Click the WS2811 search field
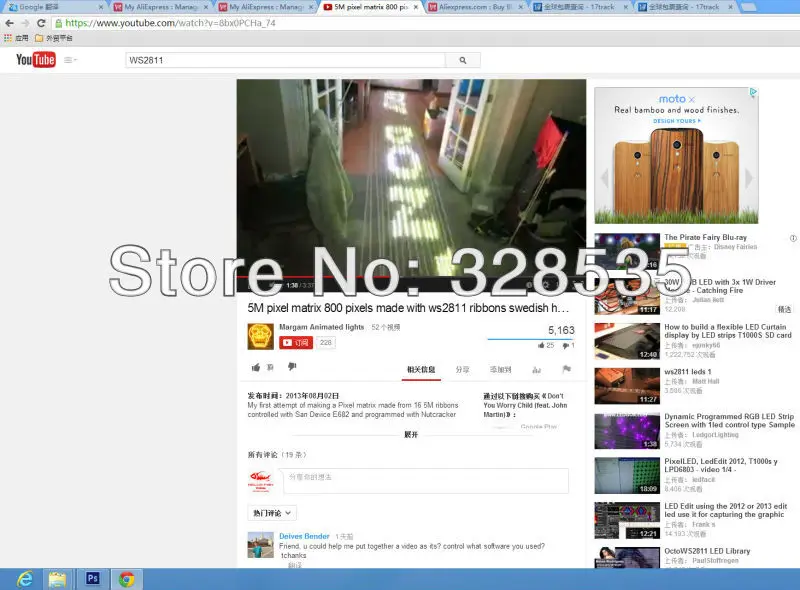This screenshot has height=590, width=800. pos(285,60)
